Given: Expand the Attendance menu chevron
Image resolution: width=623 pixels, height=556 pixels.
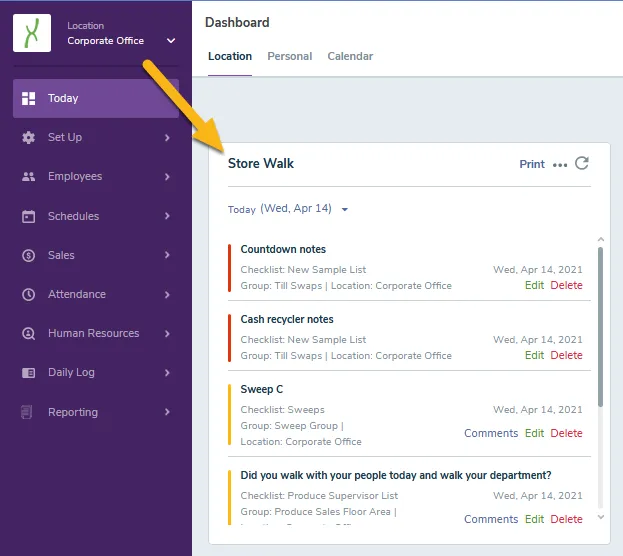Looking at the screenshot, I should coord(167,294).
